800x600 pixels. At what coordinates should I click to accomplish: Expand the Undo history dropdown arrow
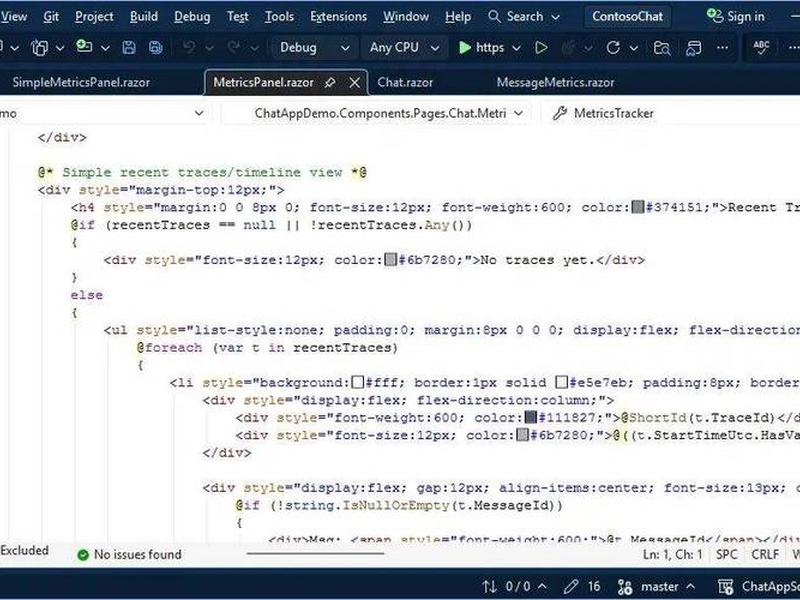209,48
